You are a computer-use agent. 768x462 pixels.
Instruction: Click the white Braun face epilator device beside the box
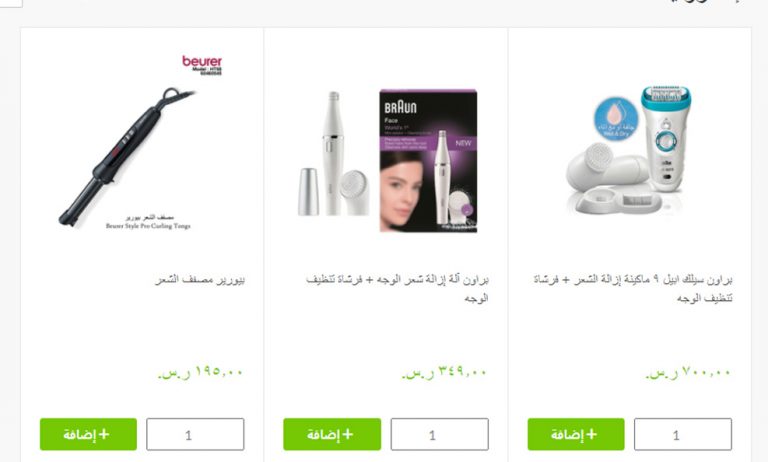(333, 154)
